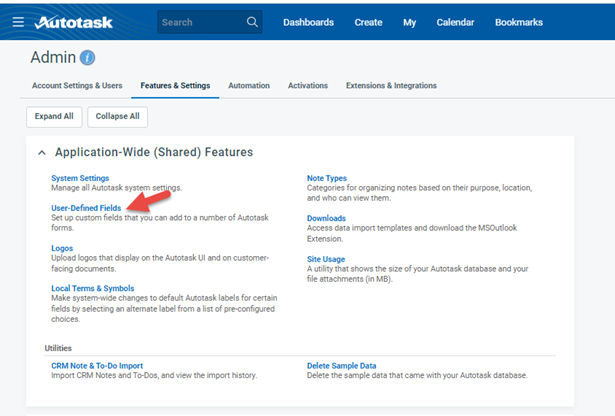Click the Application-Wide (Shared) Features heading
Viewport: 615px width, 416px height.
coord(154,152)
